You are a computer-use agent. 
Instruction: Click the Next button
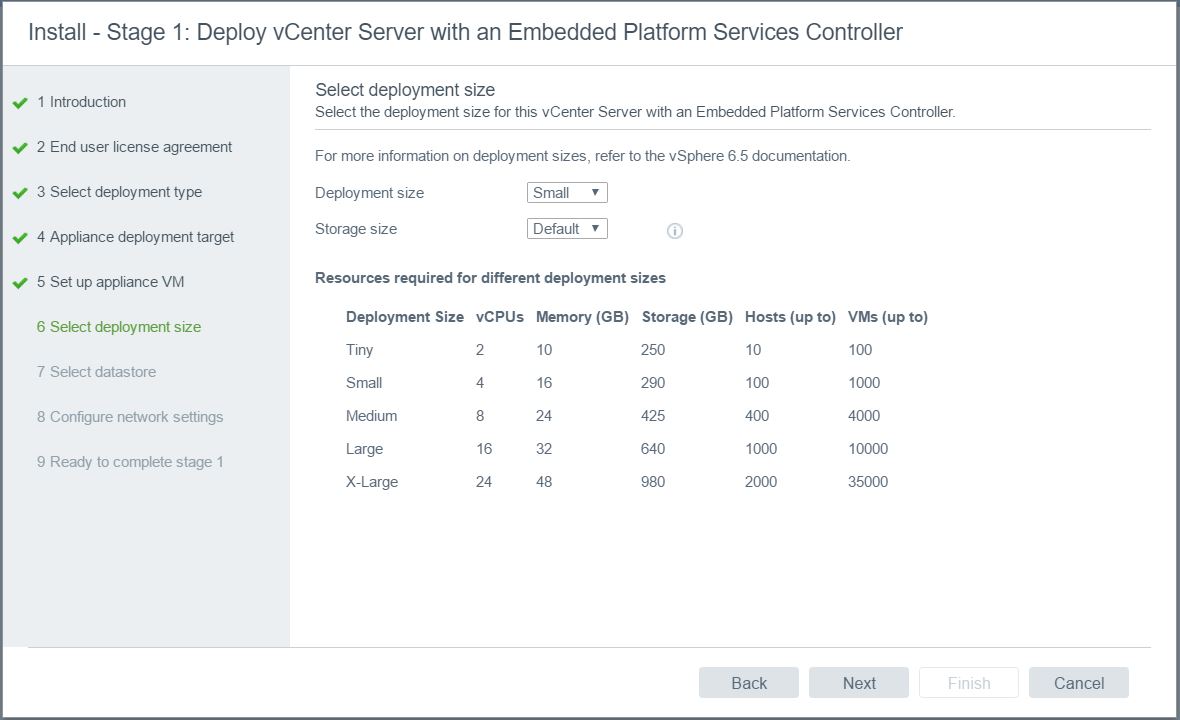(859, 682)
